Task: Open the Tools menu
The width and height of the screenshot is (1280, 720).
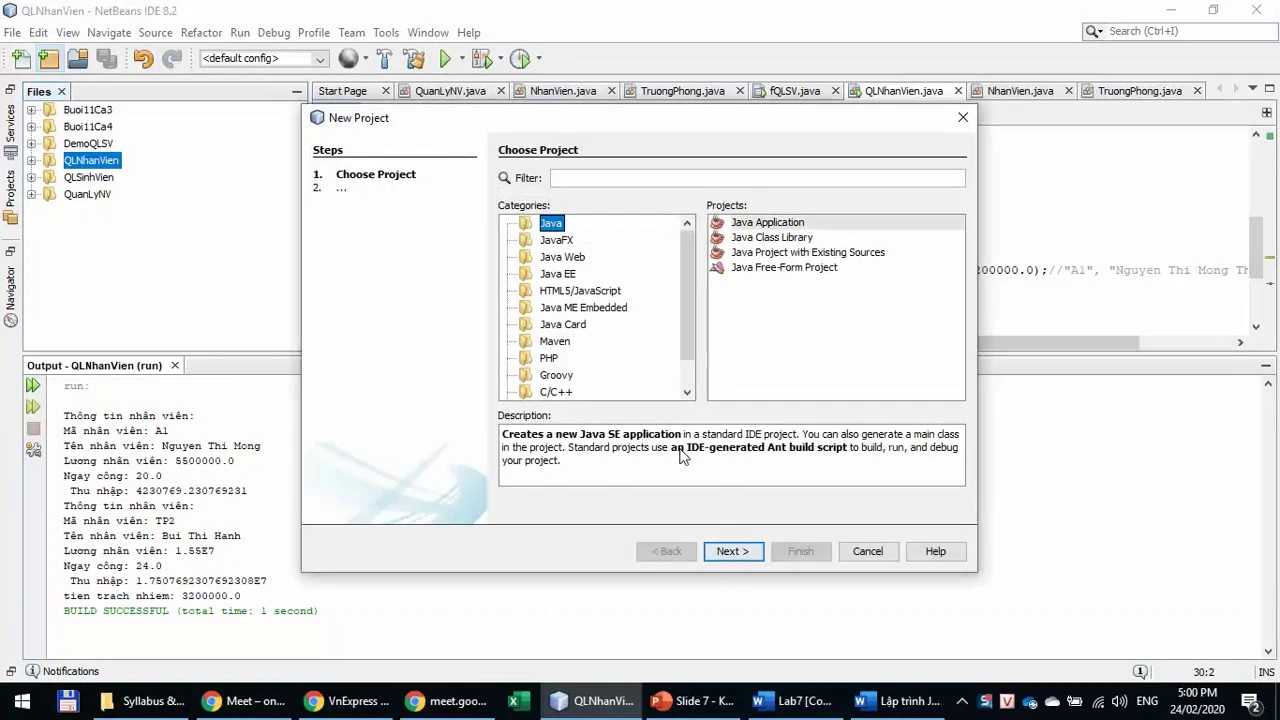Action: (x=386, y=33)
